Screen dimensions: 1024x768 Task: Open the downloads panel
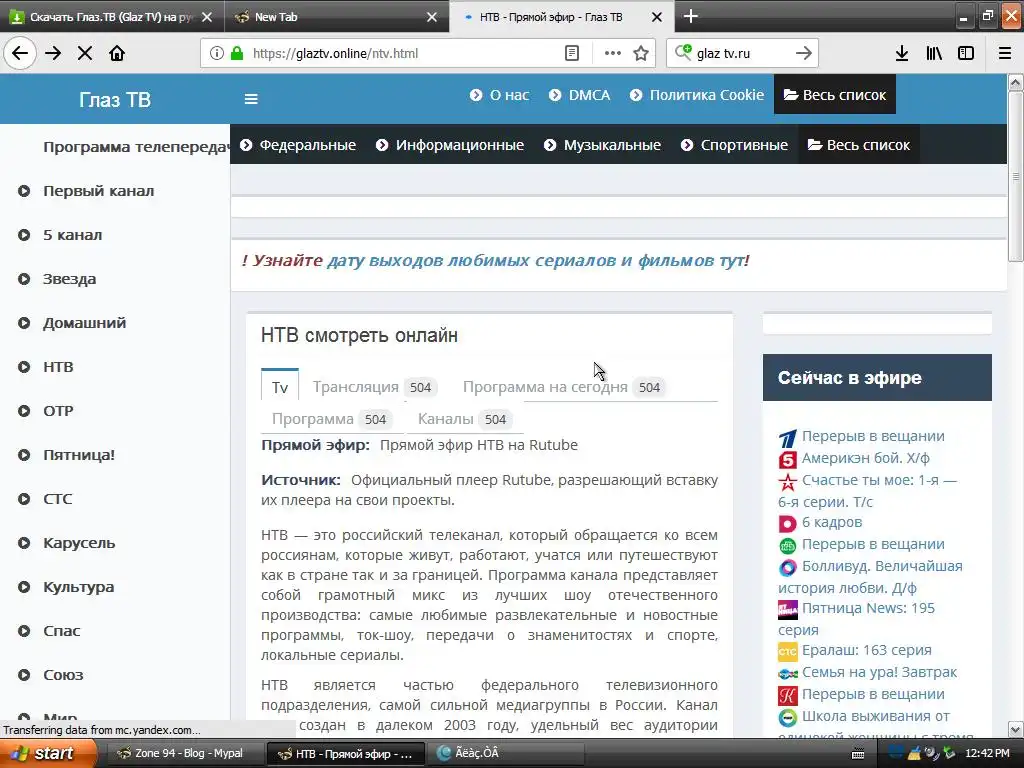point(901,53)
